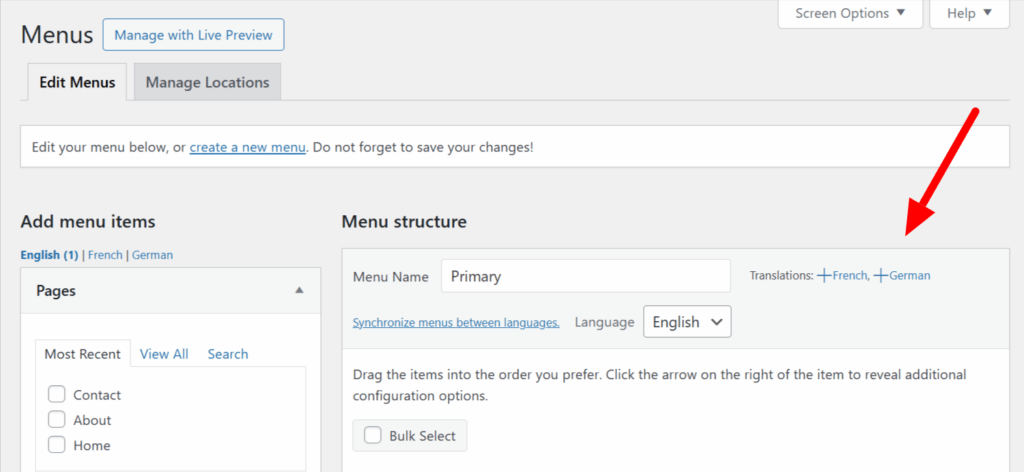The width and height of the screenshot is (1024, 472).
Task: Switch to the Search tab in Pages
Action: (x=228, y=354)
